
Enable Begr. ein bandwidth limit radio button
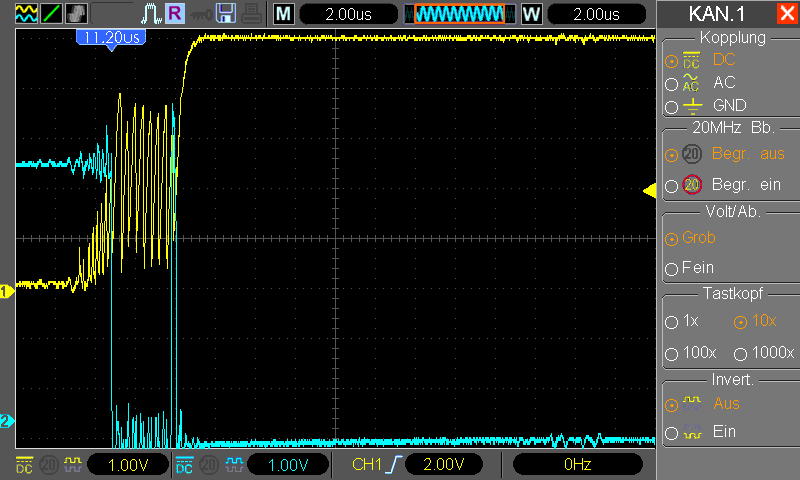point(671,186)
